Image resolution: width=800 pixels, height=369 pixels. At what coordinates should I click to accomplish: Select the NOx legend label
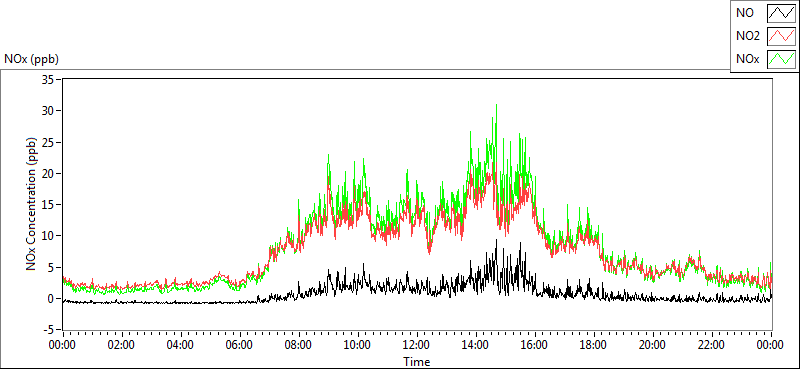tap(748, 60)
